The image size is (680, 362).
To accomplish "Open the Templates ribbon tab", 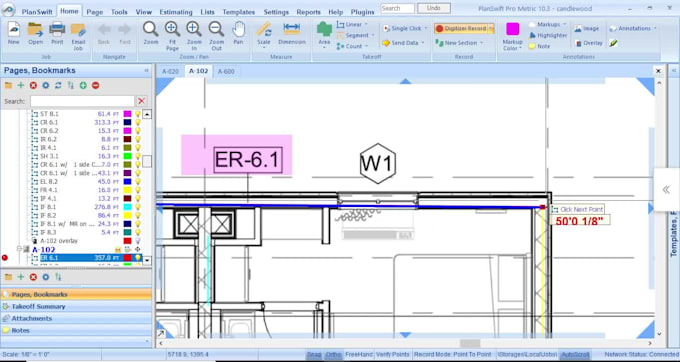I will (x=239, y=12).
